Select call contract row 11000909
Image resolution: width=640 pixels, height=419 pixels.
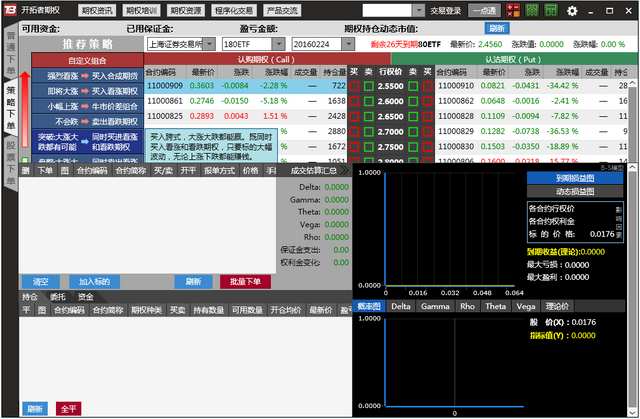pos(246,86)
